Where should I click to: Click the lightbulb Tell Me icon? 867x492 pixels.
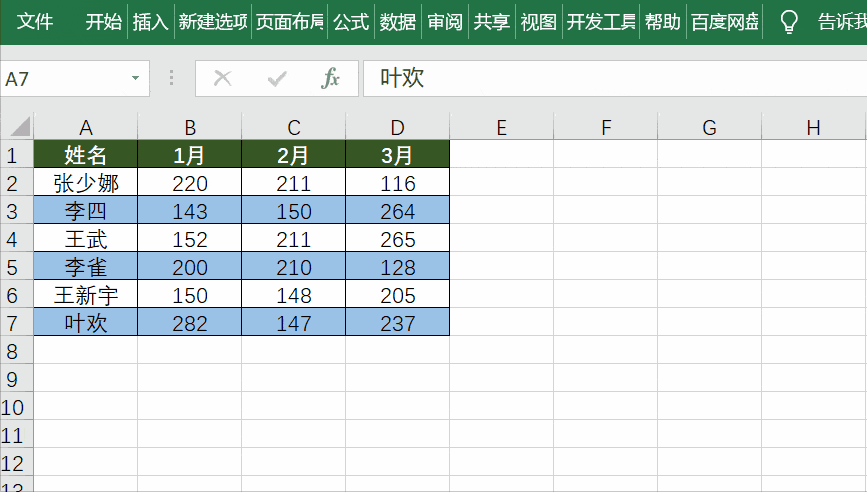tap(789, 22)
